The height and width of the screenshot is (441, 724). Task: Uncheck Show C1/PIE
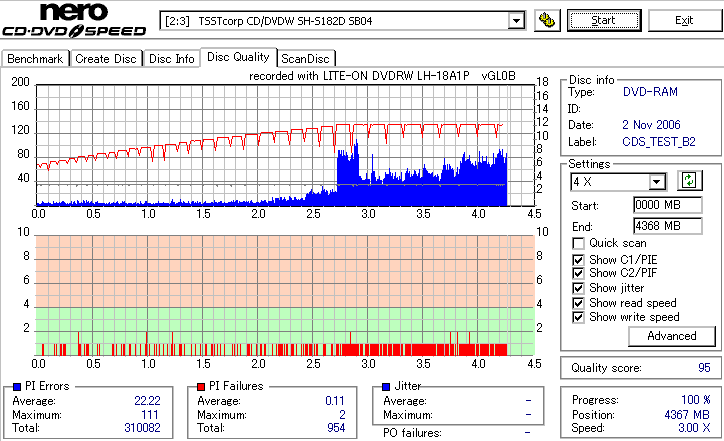click(x=578, y=260)
